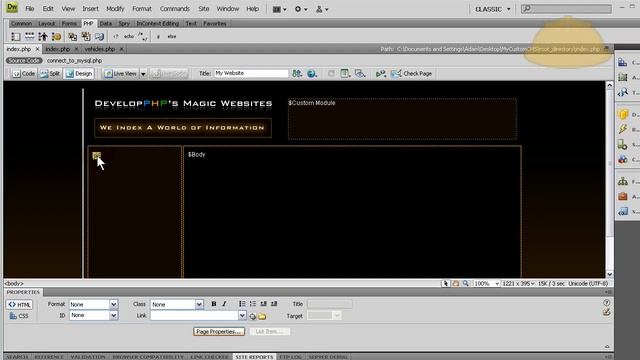The image size is (640, 360).
Task: Open the Commands menu
Action: click(174, 9)
